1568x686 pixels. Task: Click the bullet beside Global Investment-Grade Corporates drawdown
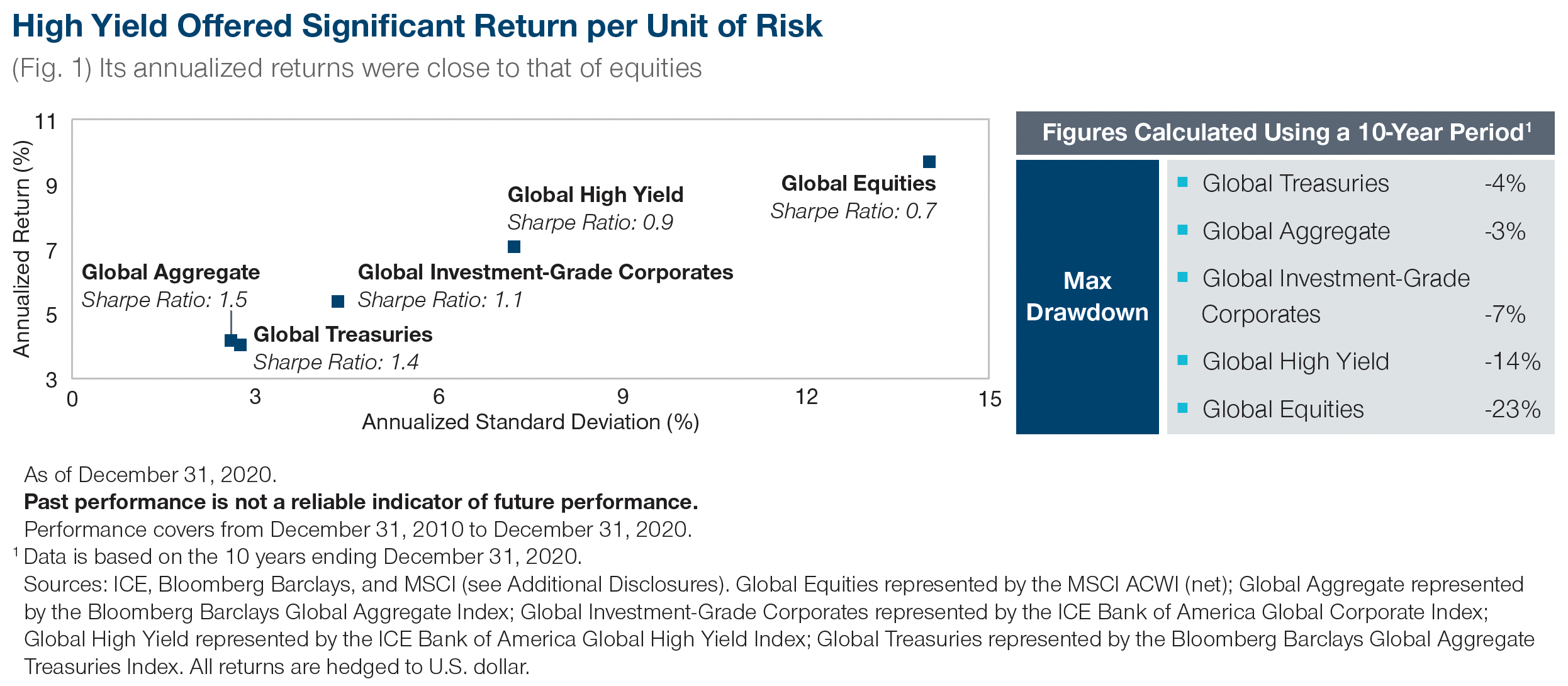click(x=1182, y=278)
